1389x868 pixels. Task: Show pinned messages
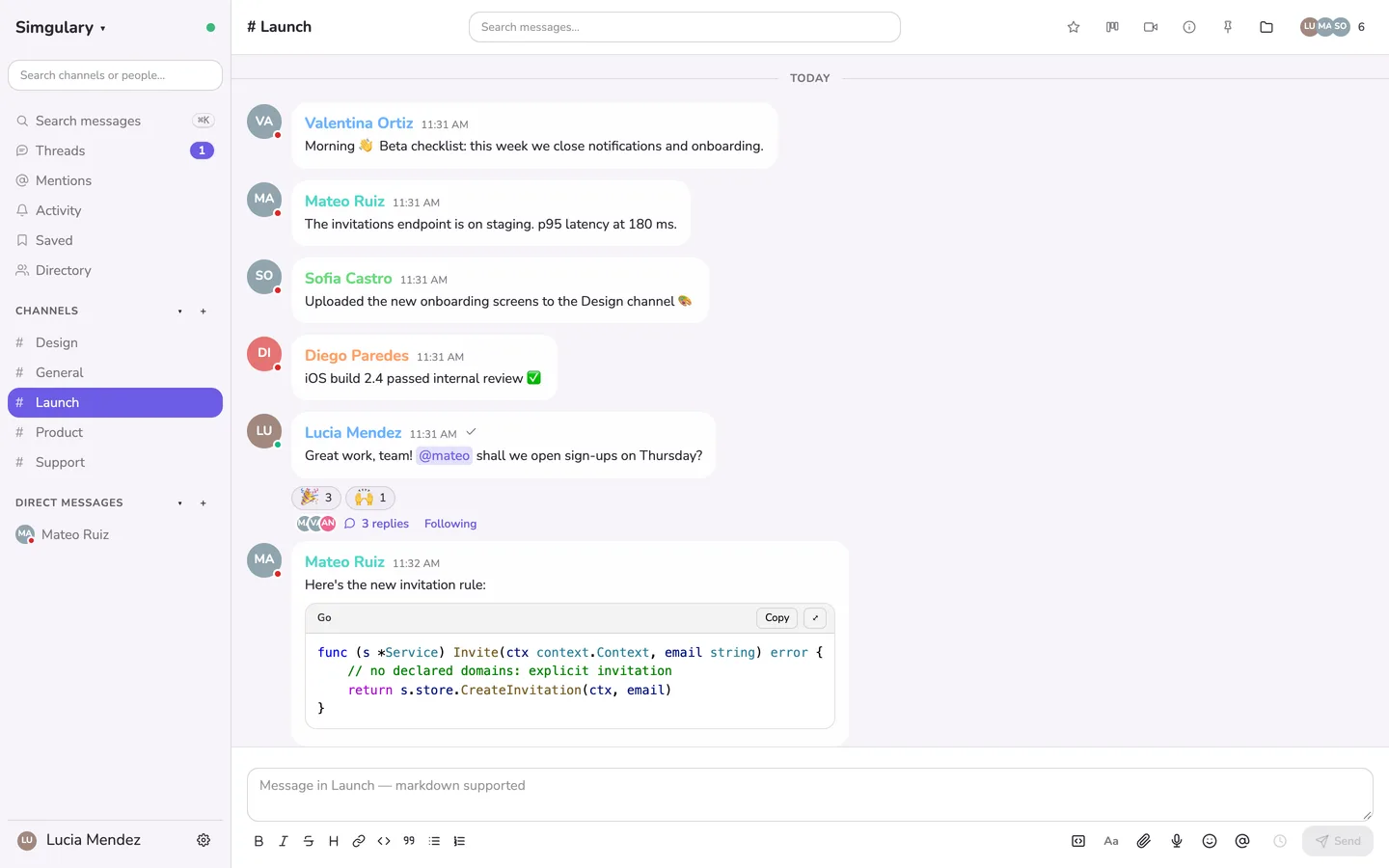pyautogui.click(x=1228, y=27)
